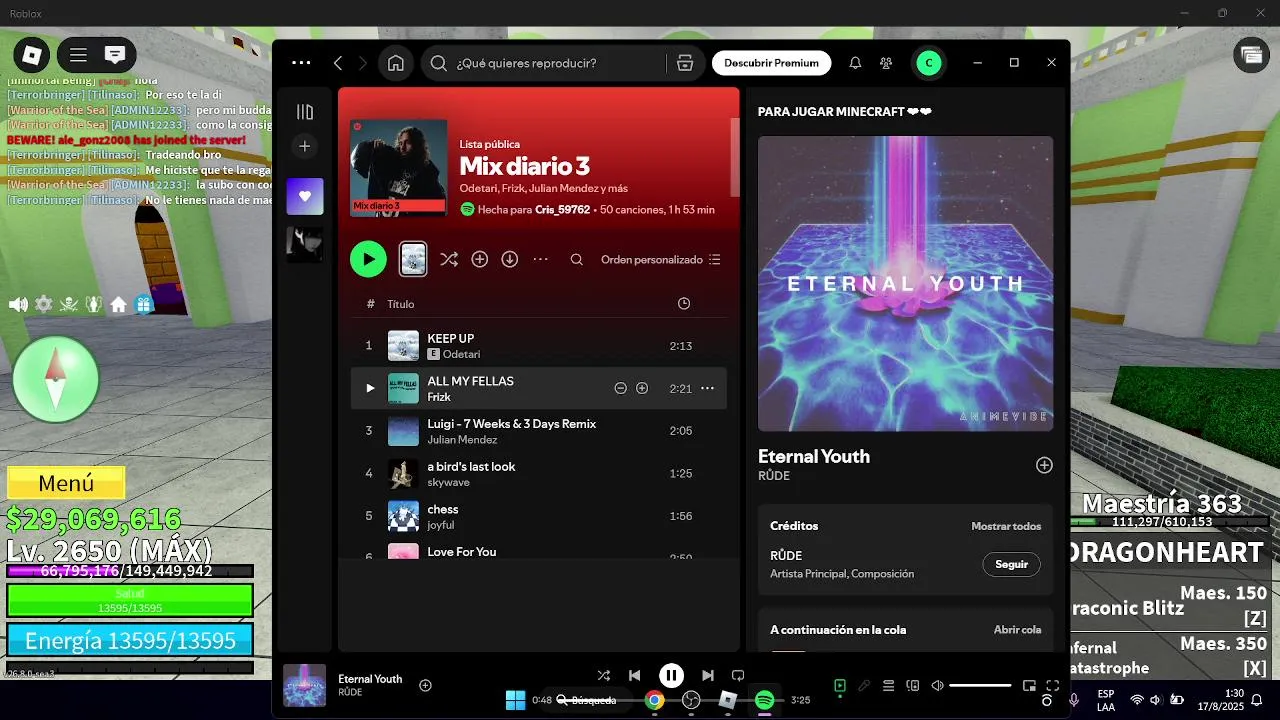Click the Título column header

coord(401,304)
